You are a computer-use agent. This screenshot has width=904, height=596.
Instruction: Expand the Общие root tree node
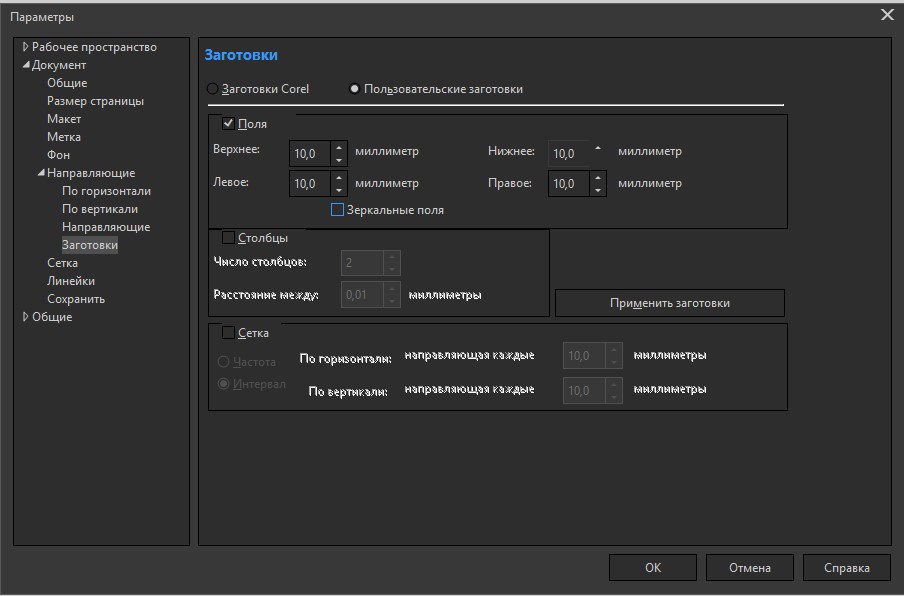click(x=26, y=317)
